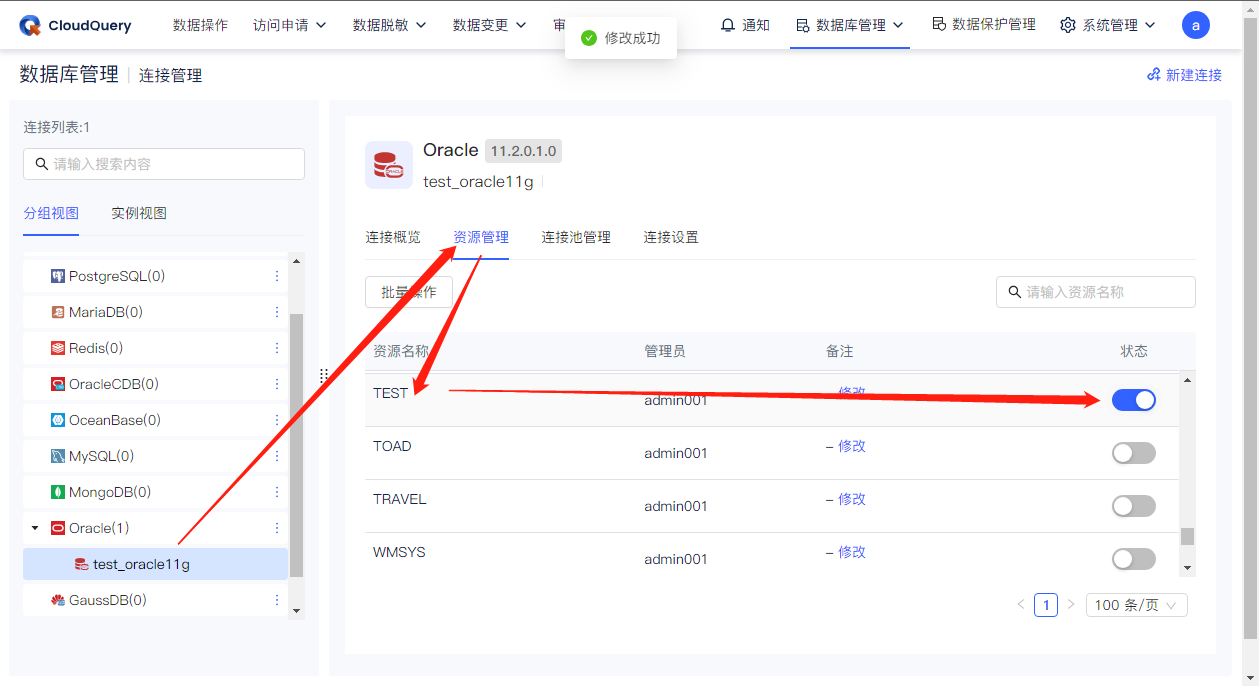The image size is (1259, 686).
Task: Click the PostgreSQL group icon
Action: coord(58,276)
